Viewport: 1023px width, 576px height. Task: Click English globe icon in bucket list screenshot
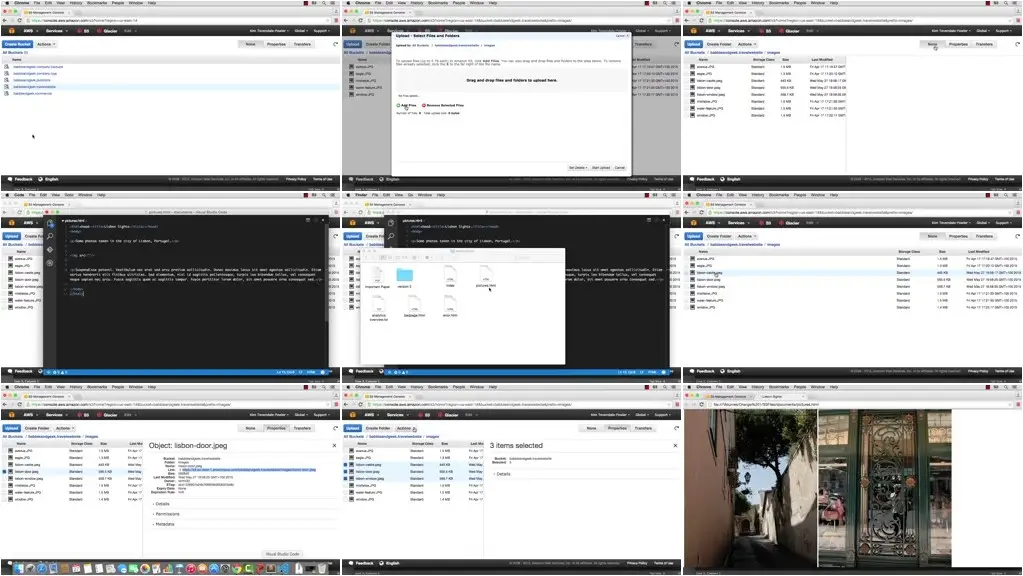click(x=40, y=179)
